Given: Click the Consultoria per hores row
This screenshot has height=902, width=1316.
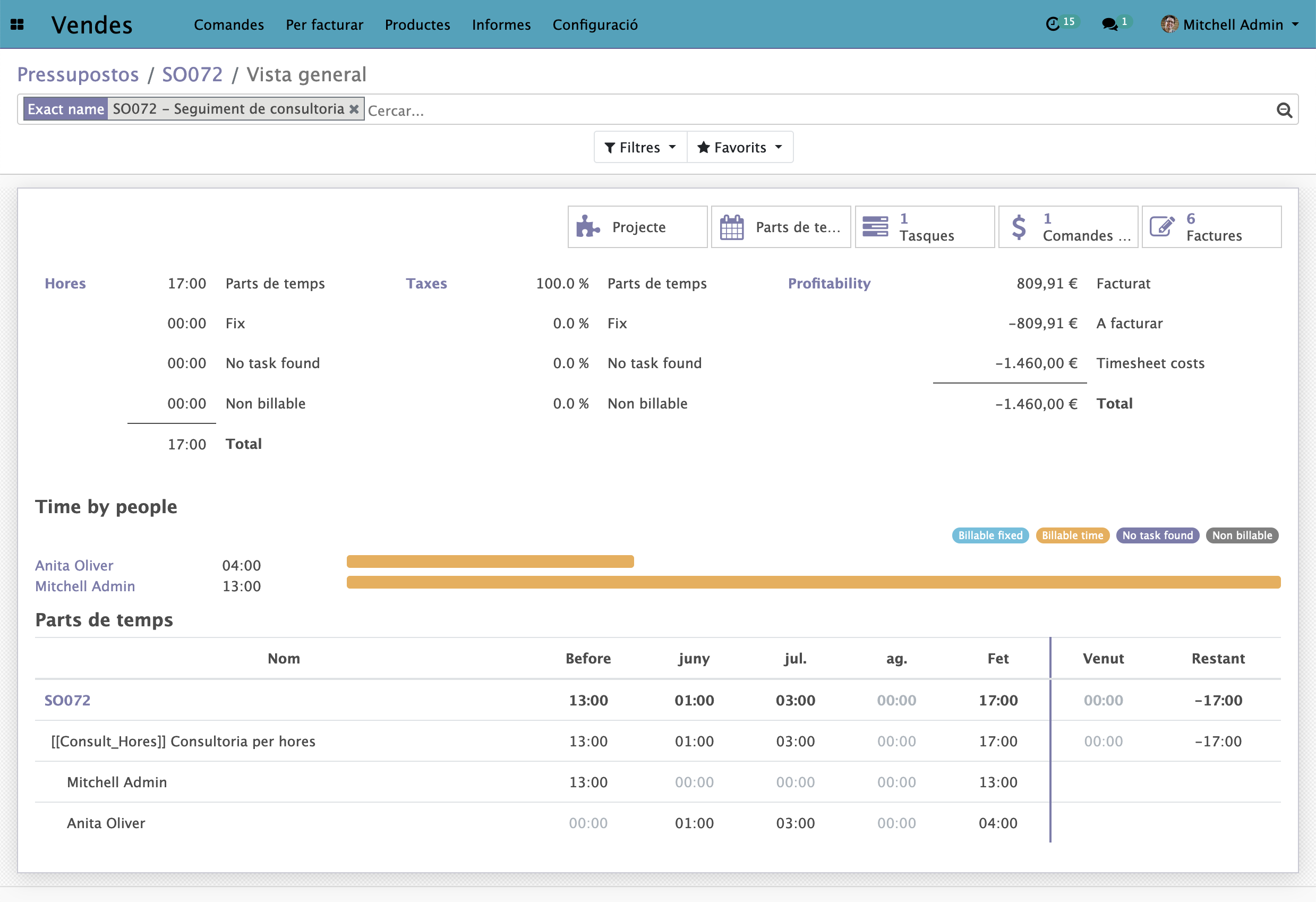Looking at the screenshot, I should (658, 741).
